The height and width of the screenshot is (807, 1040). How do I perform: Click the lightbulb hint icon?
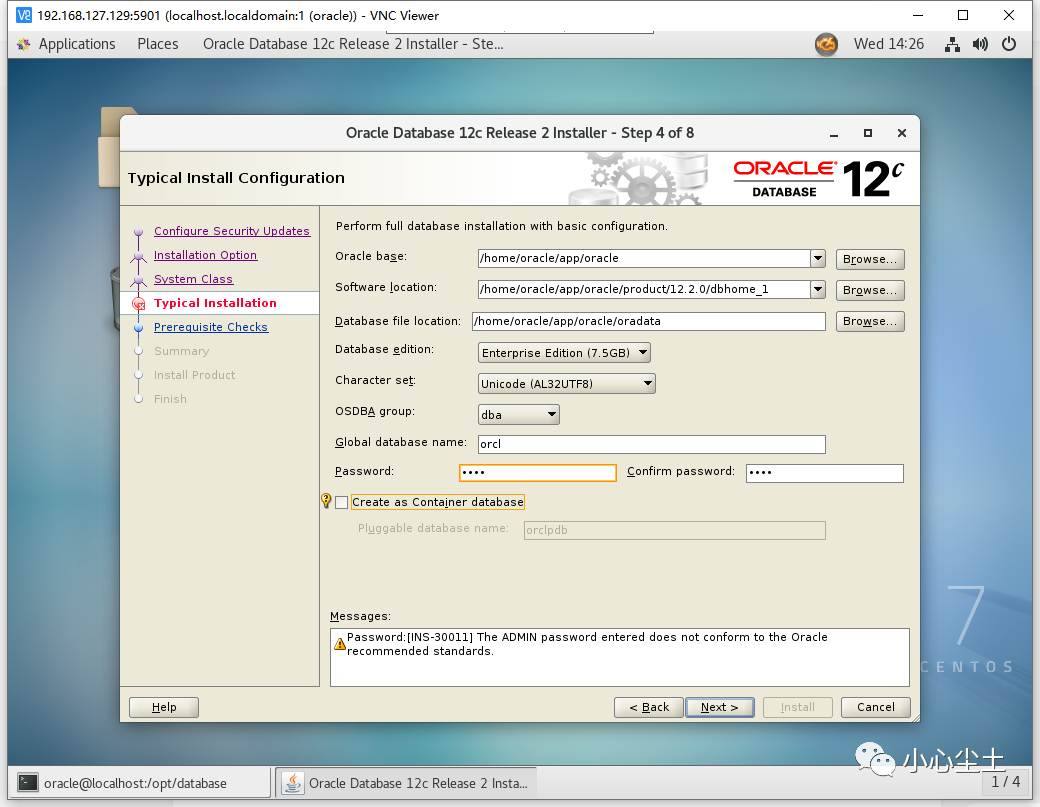(x=326, y=501)
